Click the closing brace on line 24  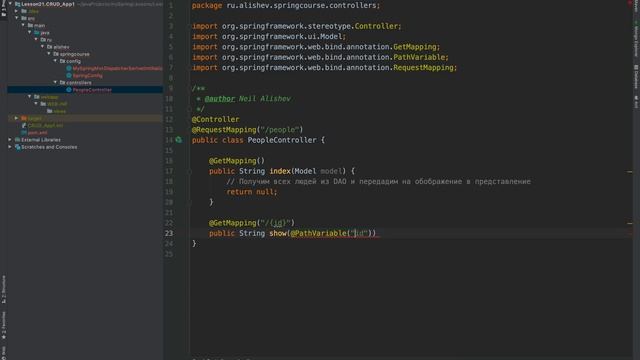pyautogui.click(x=194, y=244)
